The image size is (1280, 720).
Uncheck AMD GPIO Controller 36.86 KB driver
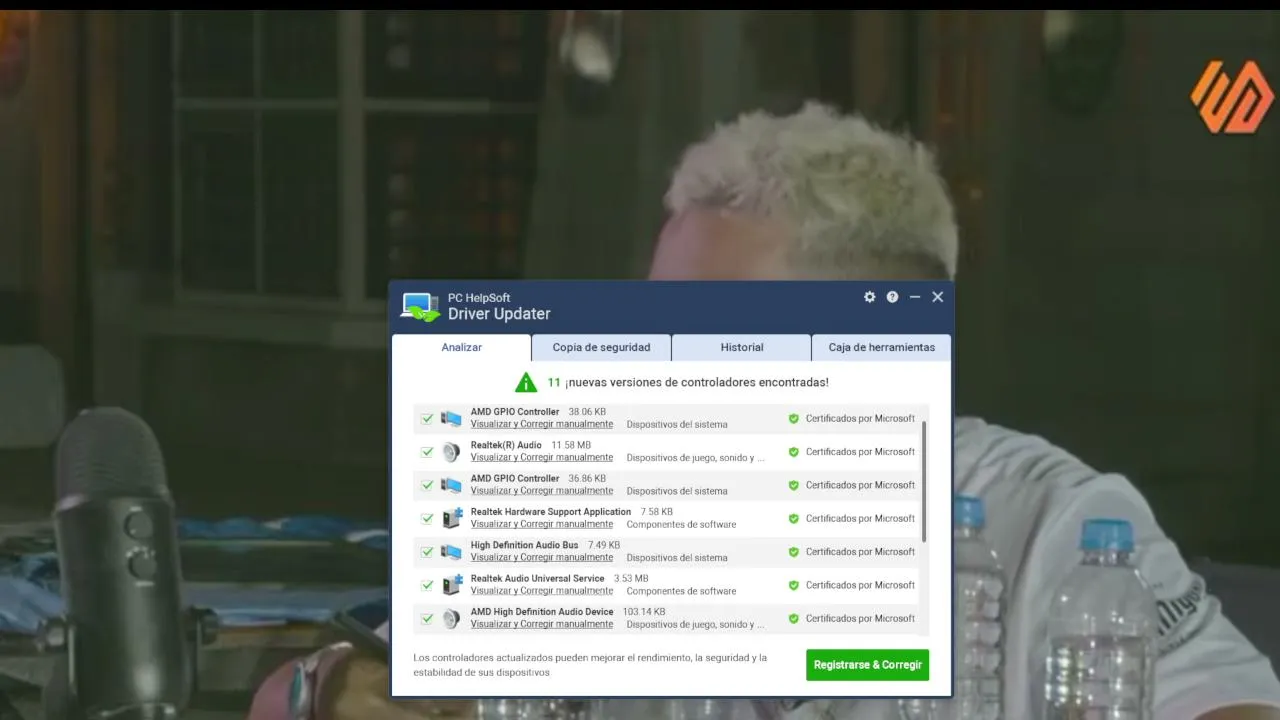(x=427, y=485)
